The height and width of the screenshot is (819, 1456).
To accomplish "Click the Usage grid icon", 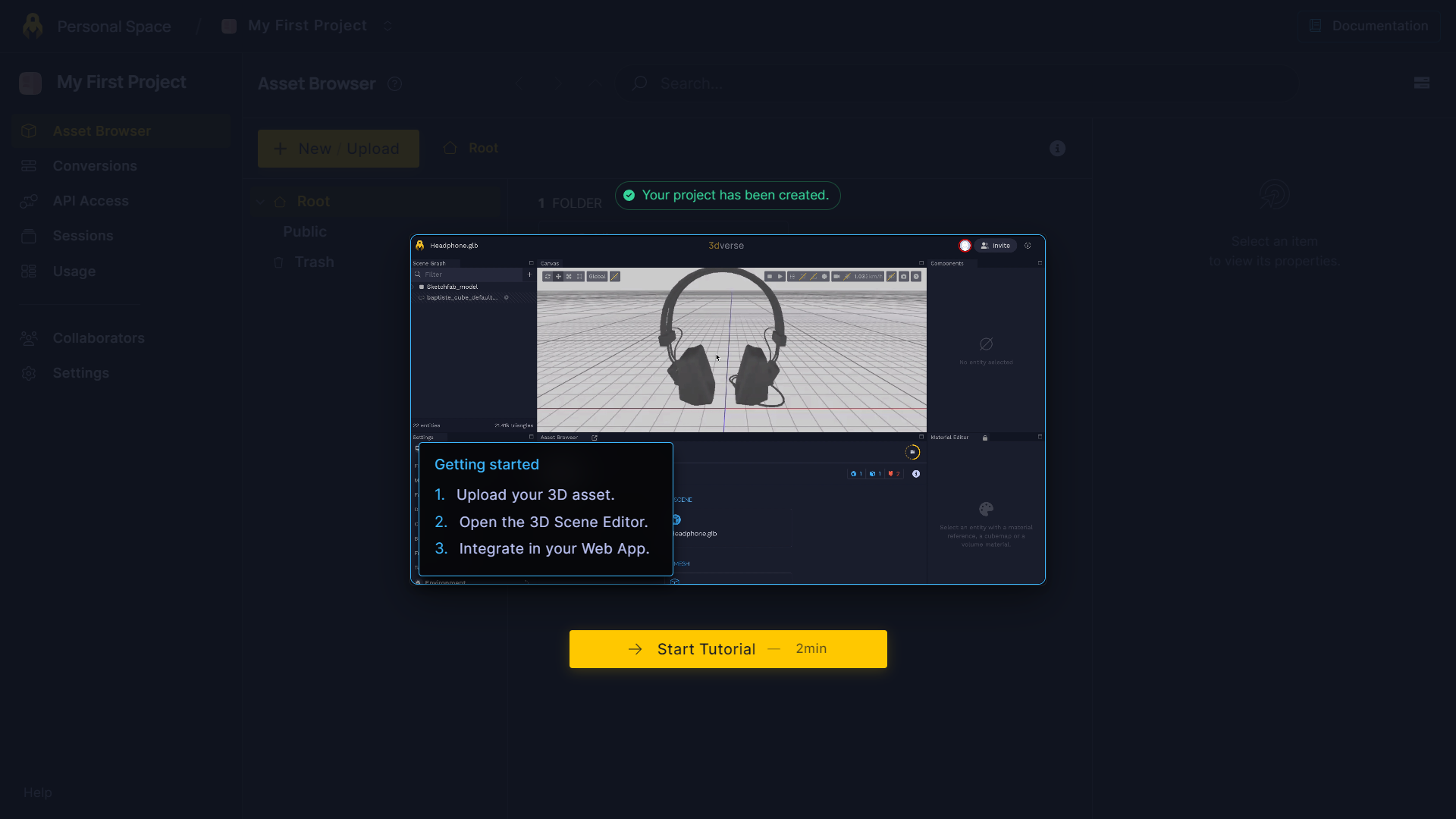I will click(x=29, y=271).
